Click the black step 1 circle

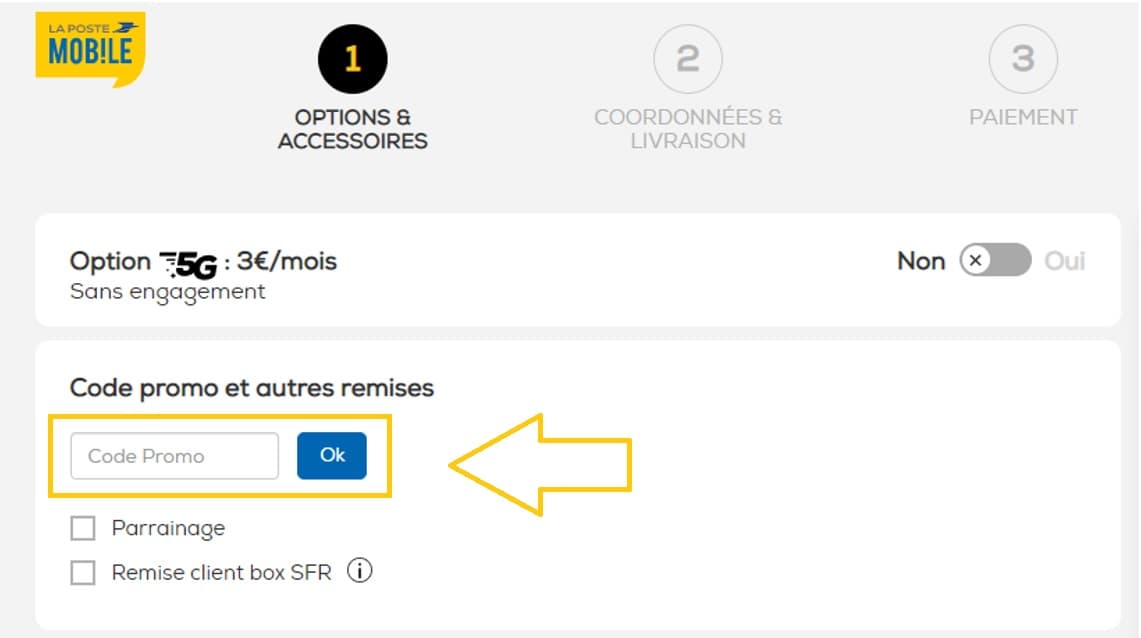pos(352,58)
